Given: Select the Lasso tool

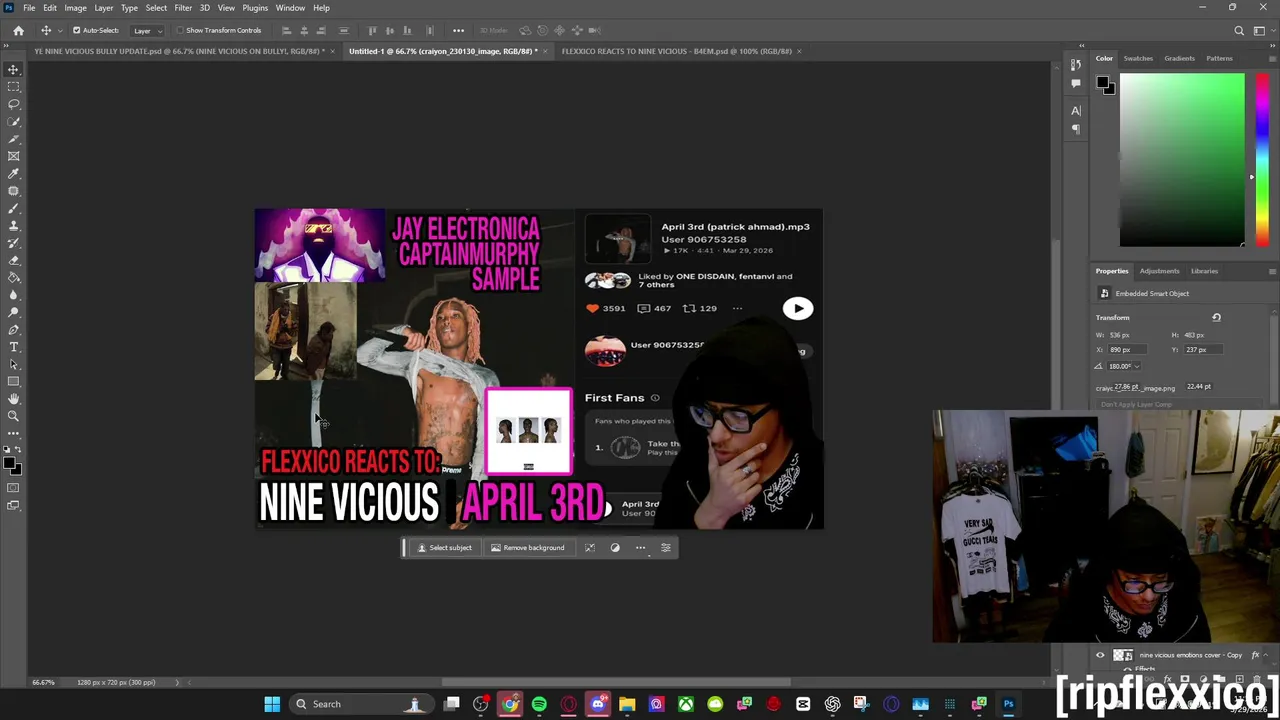Looking at the screenshot, I should [x=14, y=104].
